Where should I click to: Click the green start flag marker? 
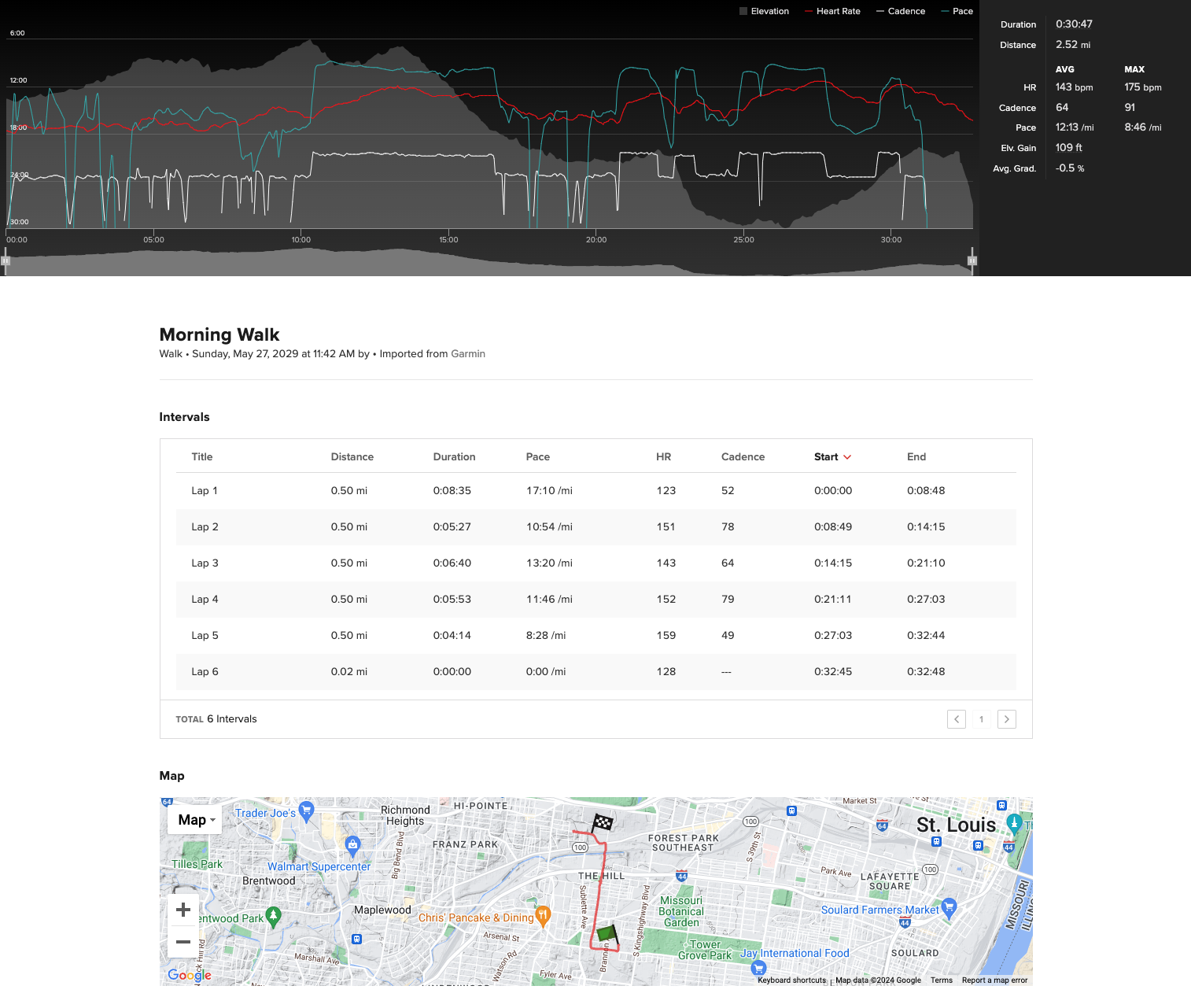click(607, 935)
